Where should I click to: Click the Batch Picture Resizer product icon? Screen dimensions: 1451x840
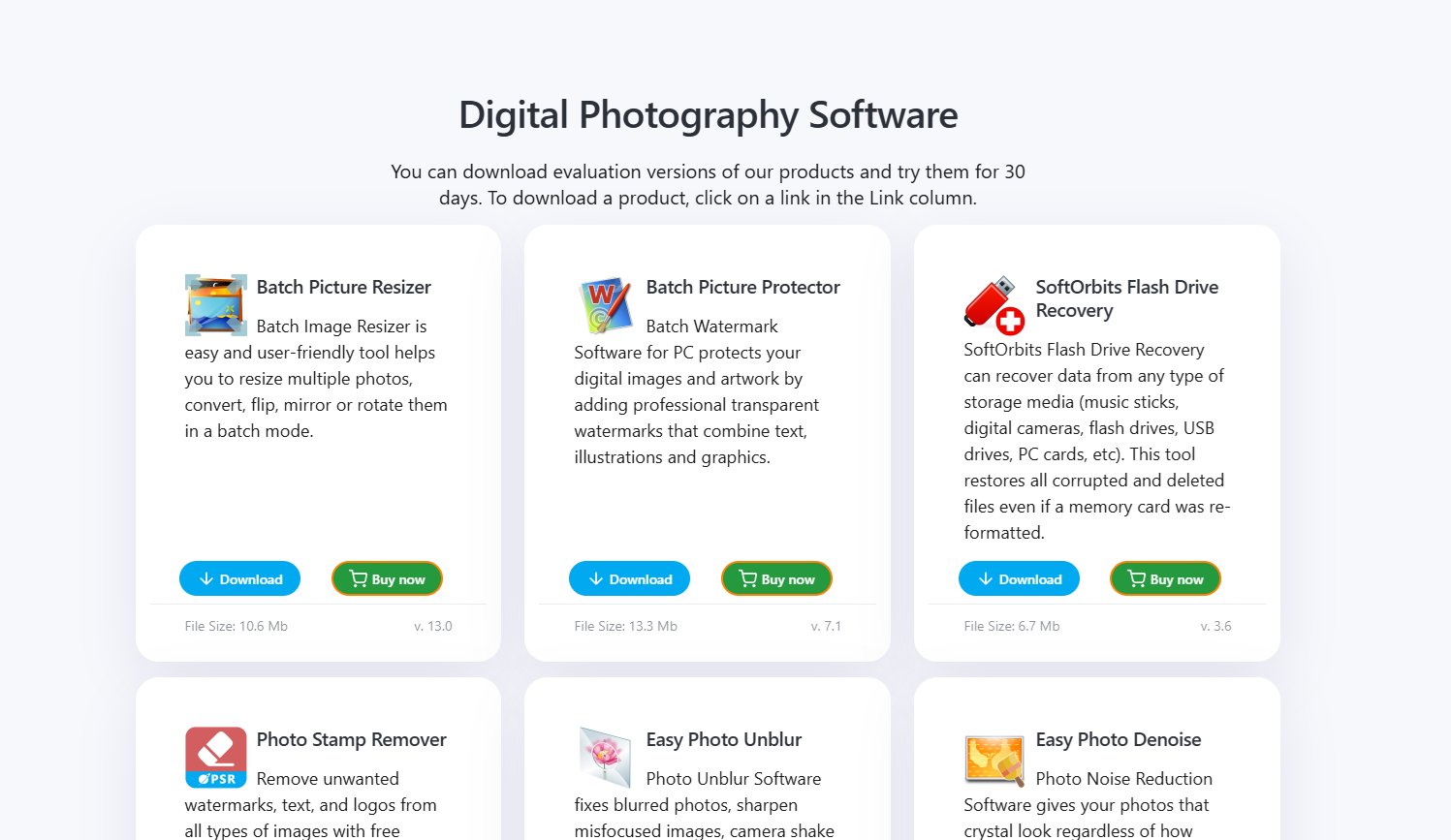click(215, 305)
